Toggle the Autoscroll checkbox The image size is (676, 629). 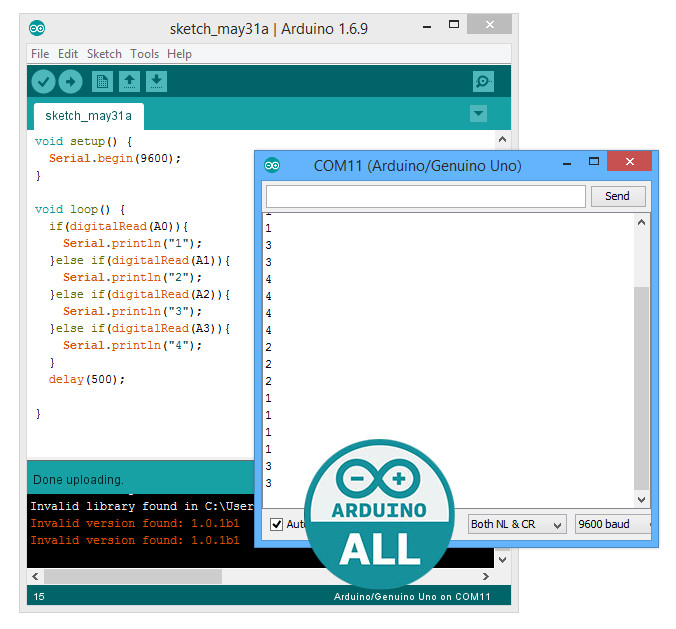coord(276,524)
